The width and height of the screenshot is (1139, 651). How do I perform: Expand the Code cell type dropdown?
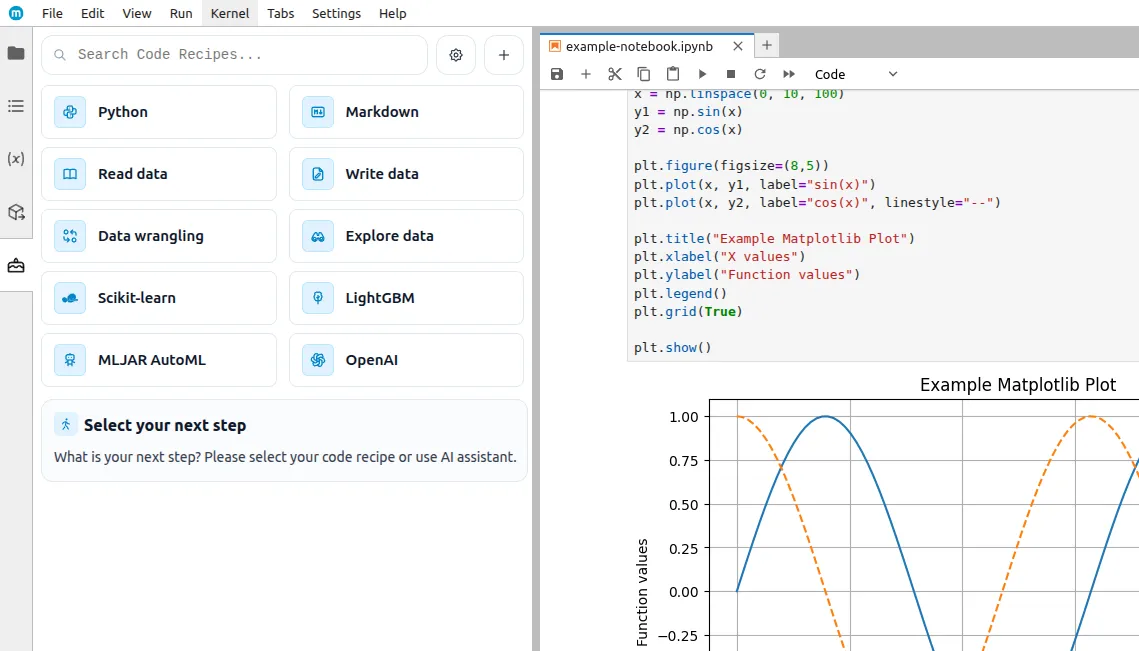pyautogui.click(x=856, y=74)
